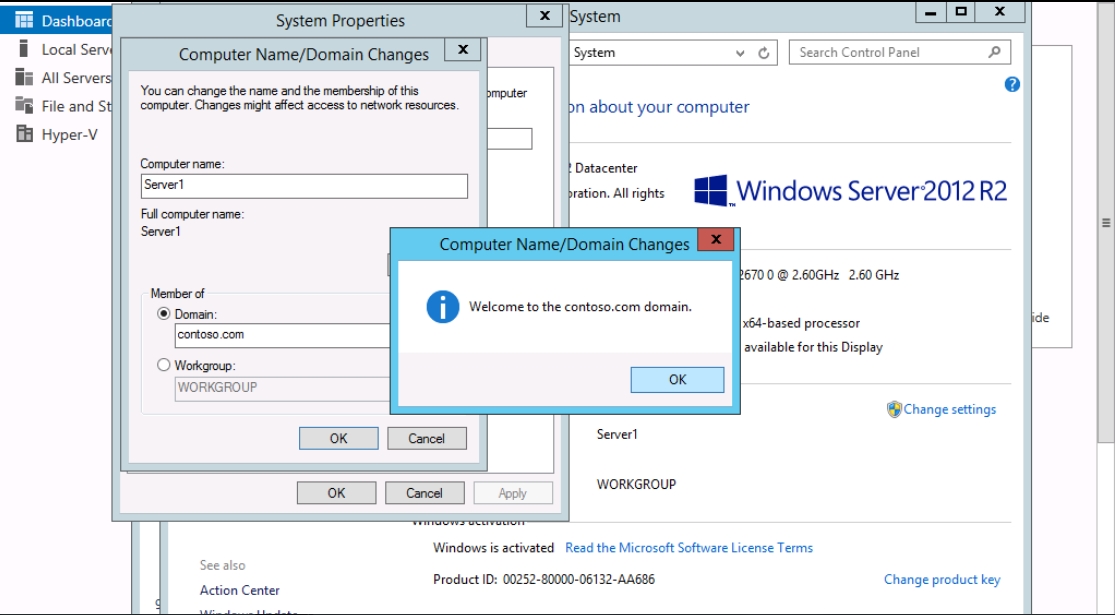The width and height of the screenshot is (1115, 615).
Task: Go to Action Center under See also
Action: click(x=240, y=590)
